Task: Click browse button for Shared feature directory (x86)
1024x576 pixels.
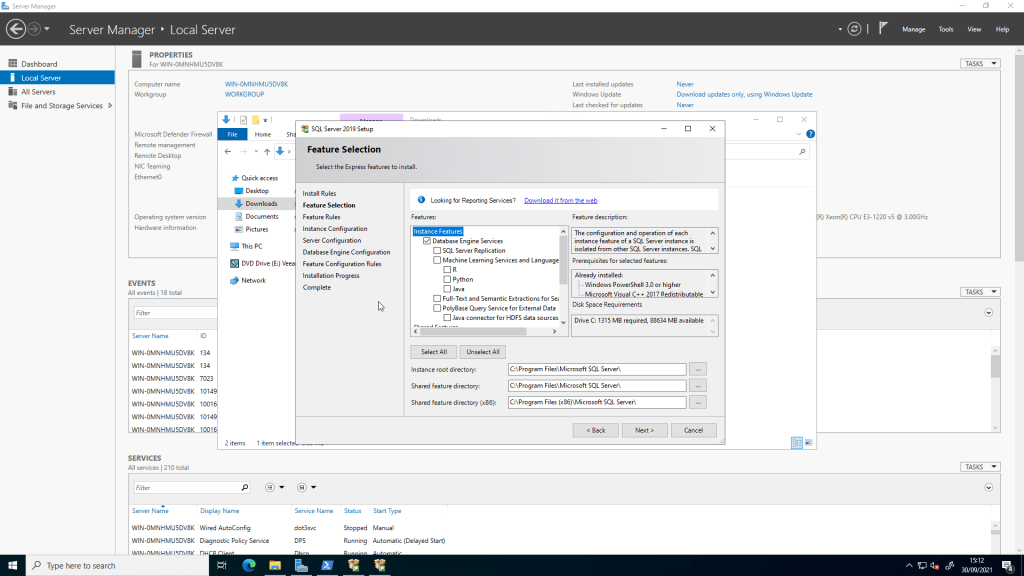Action: [x=698, y=402]
